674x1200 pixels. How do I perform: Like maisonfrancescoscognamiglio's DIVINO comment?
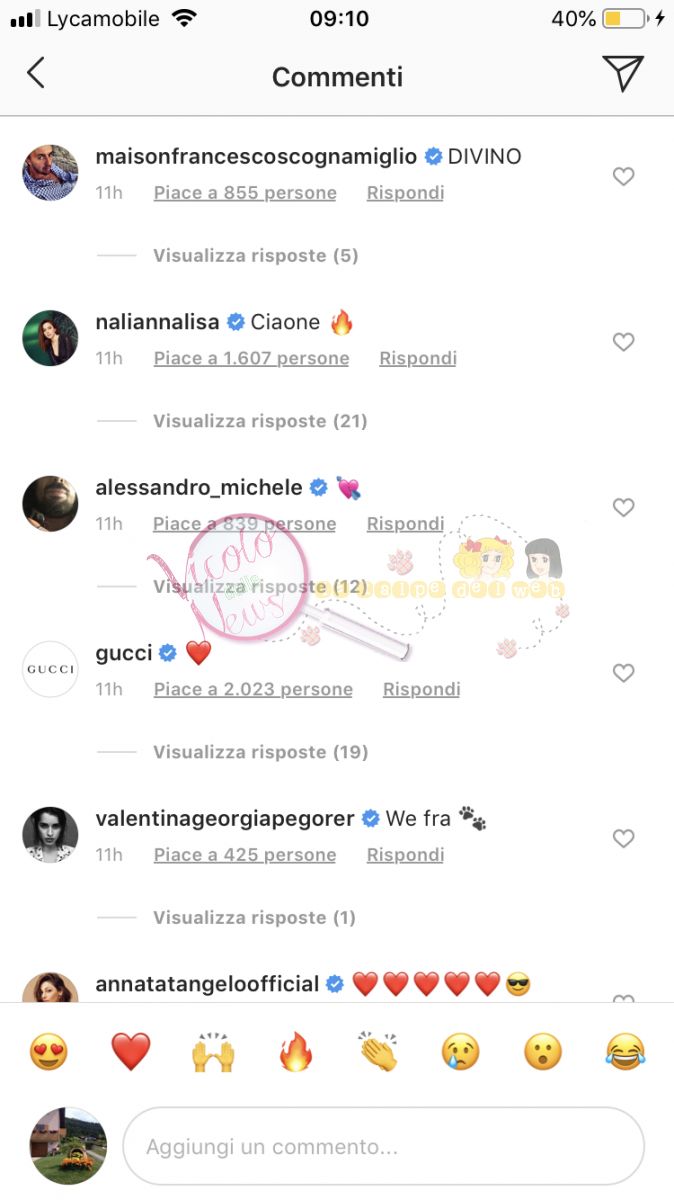[x=623, y=177]
